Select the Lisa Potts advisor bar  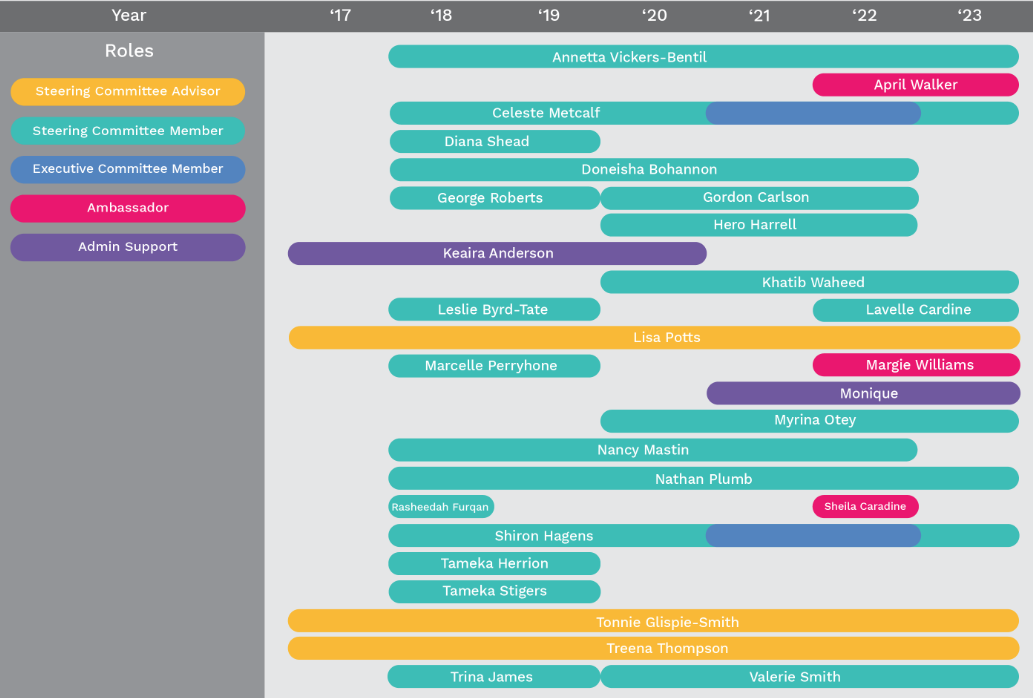tap(654, 338)
